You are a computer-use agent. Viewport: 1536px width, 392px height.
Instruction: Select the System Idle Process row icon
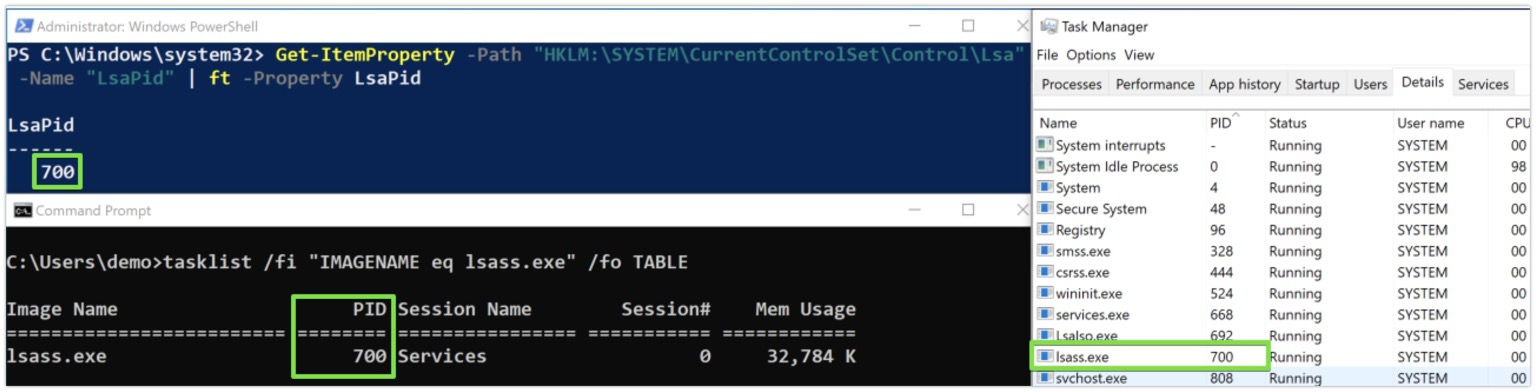click(x=1047, y=166)
